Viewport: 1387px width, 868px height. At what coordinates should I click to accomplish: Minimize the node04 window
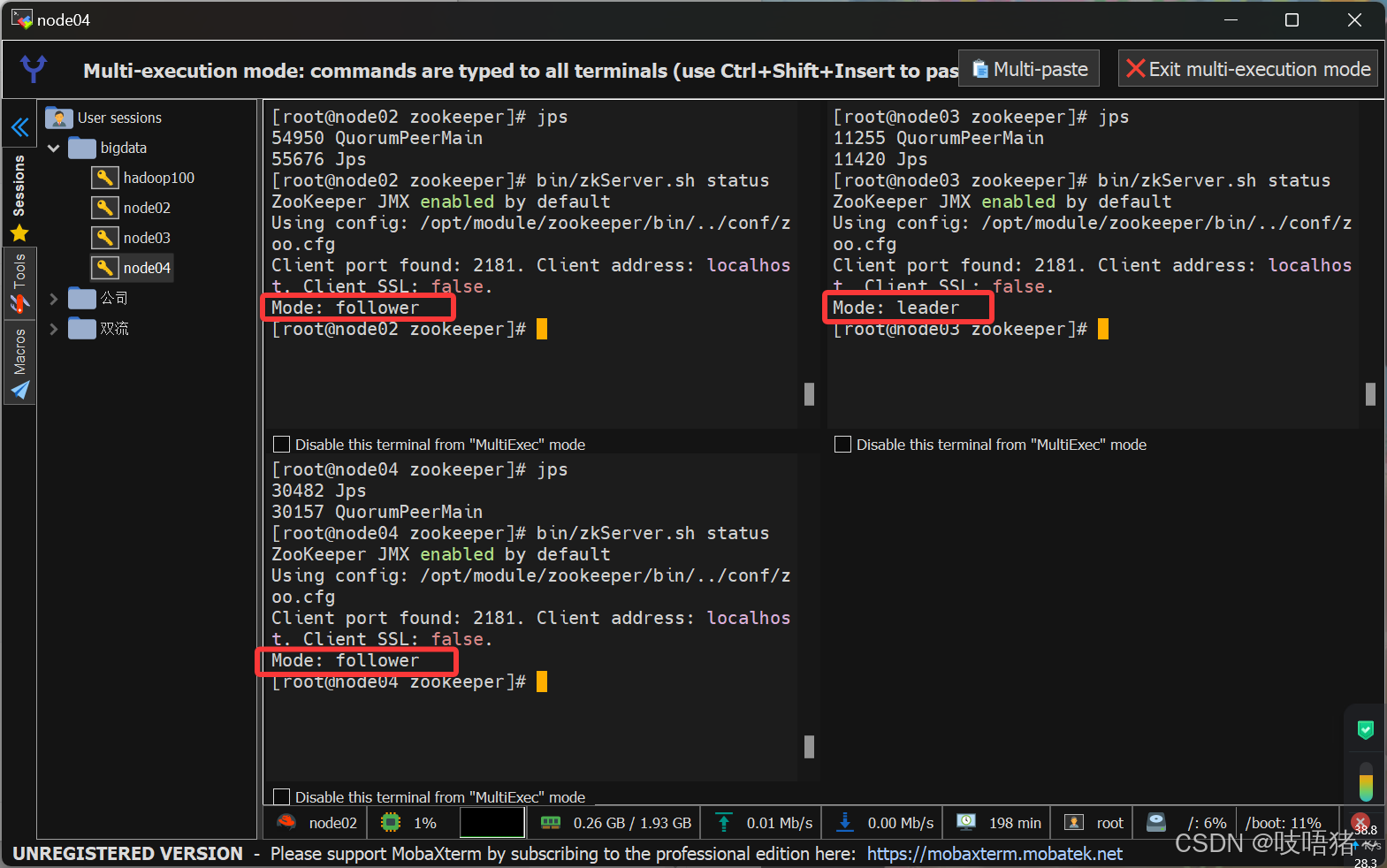click(x=1231, y=19)
